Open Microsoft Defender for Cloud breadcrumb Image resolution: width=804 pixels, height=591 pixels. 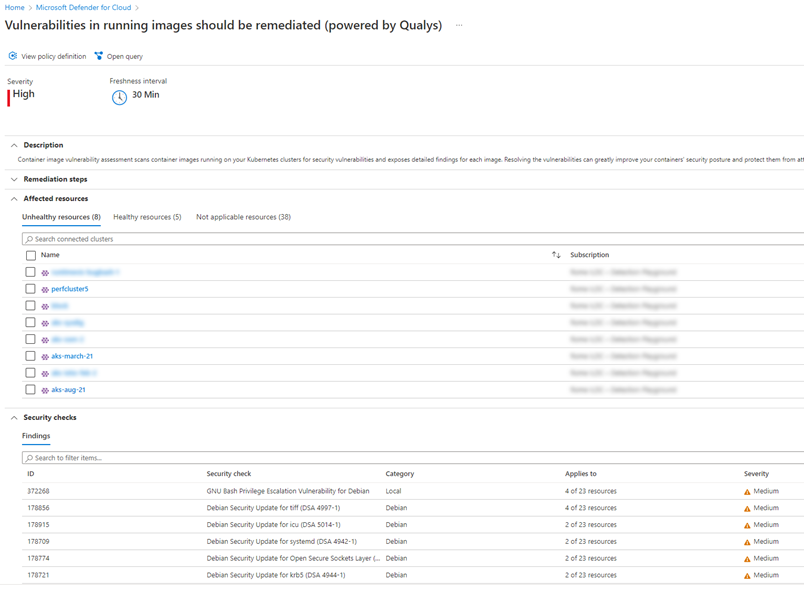tap(84, 7)
